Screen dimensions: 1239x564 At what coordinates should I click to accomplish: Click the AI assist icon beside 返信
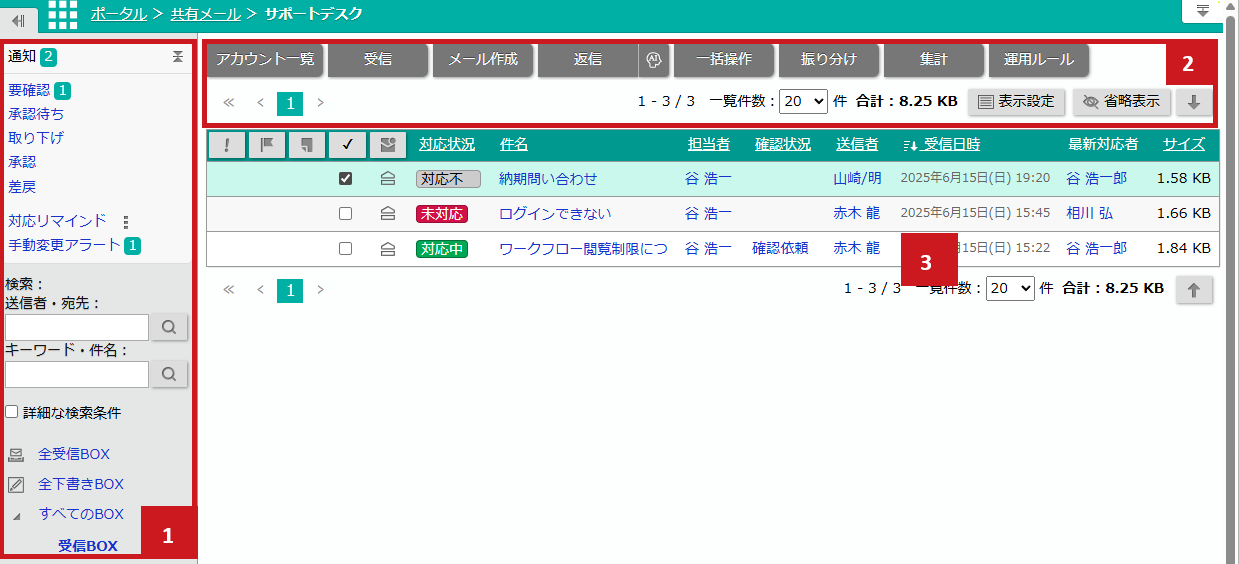pyautogui.click(x=654, y=60)
